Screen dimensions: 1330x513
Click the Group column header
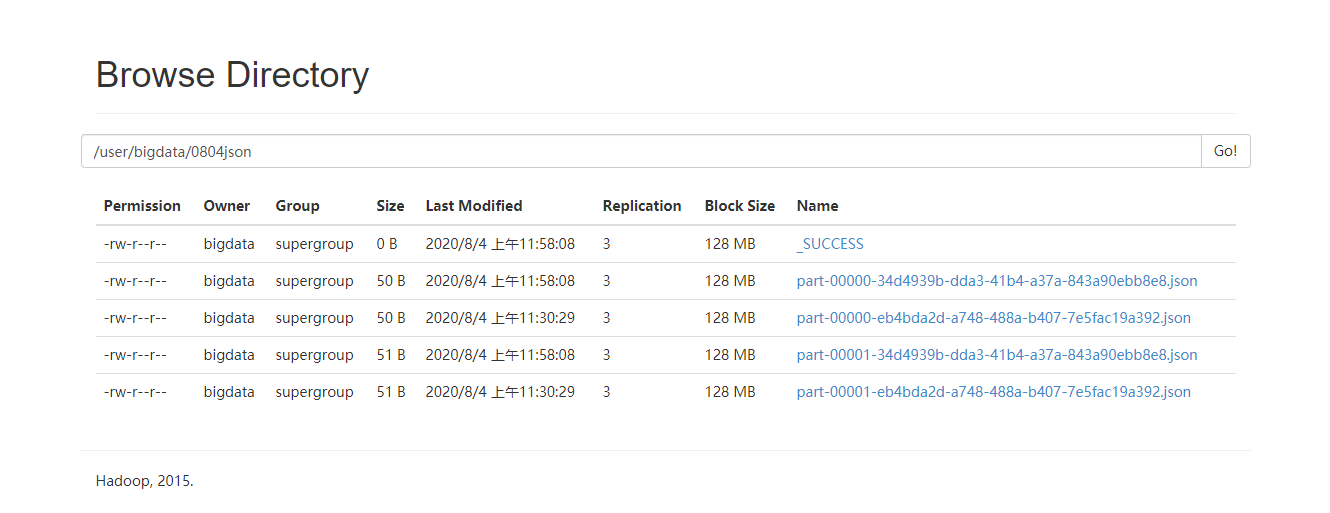pos(298,206)
